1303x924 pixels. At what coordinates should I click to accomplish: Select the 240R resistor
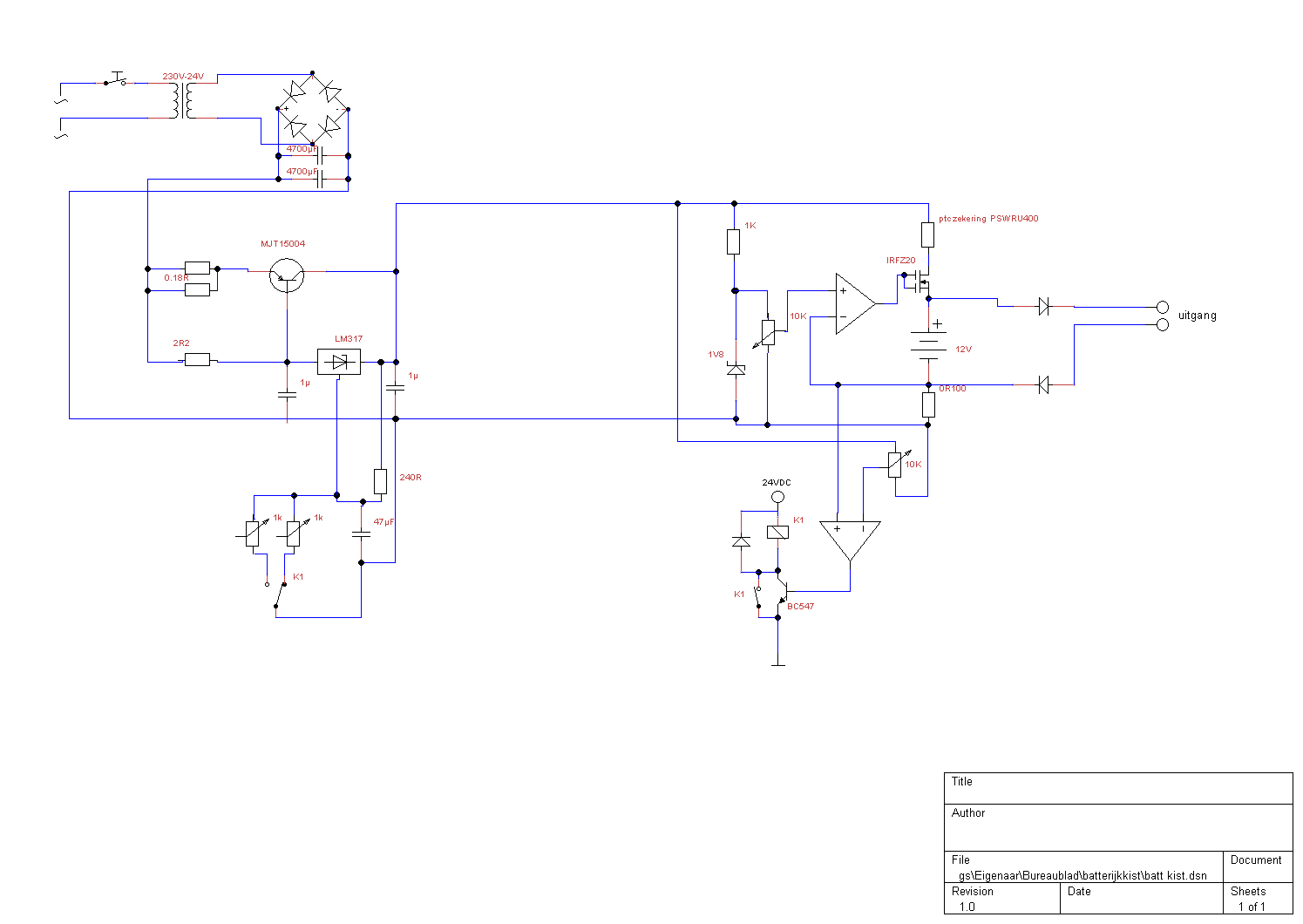(381, 481)
